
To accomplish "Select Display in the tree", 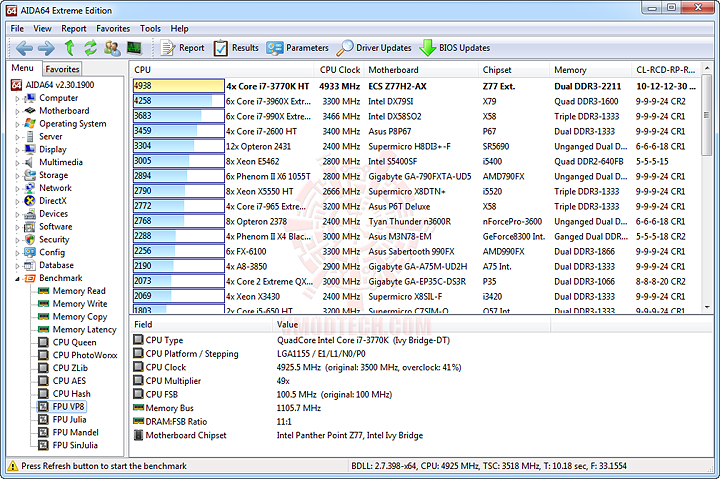I will 45,149.
